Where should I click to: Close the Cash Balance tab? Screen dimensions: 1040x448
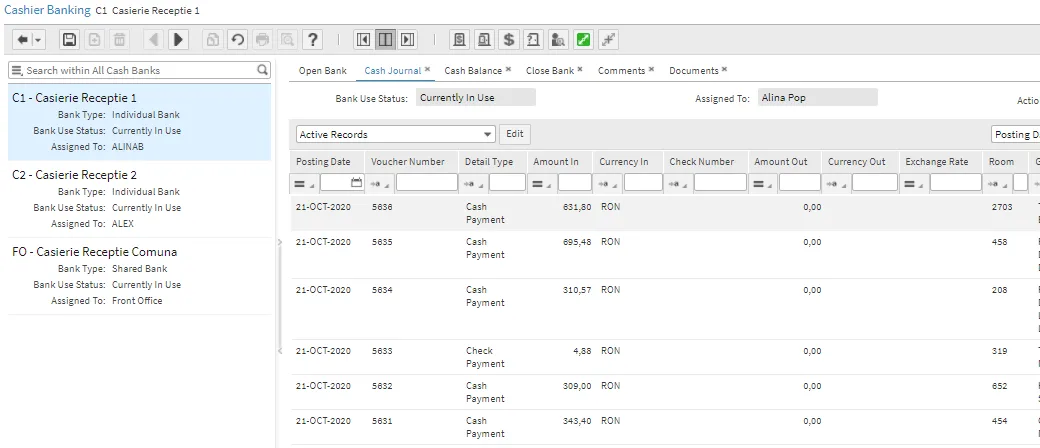508,69
